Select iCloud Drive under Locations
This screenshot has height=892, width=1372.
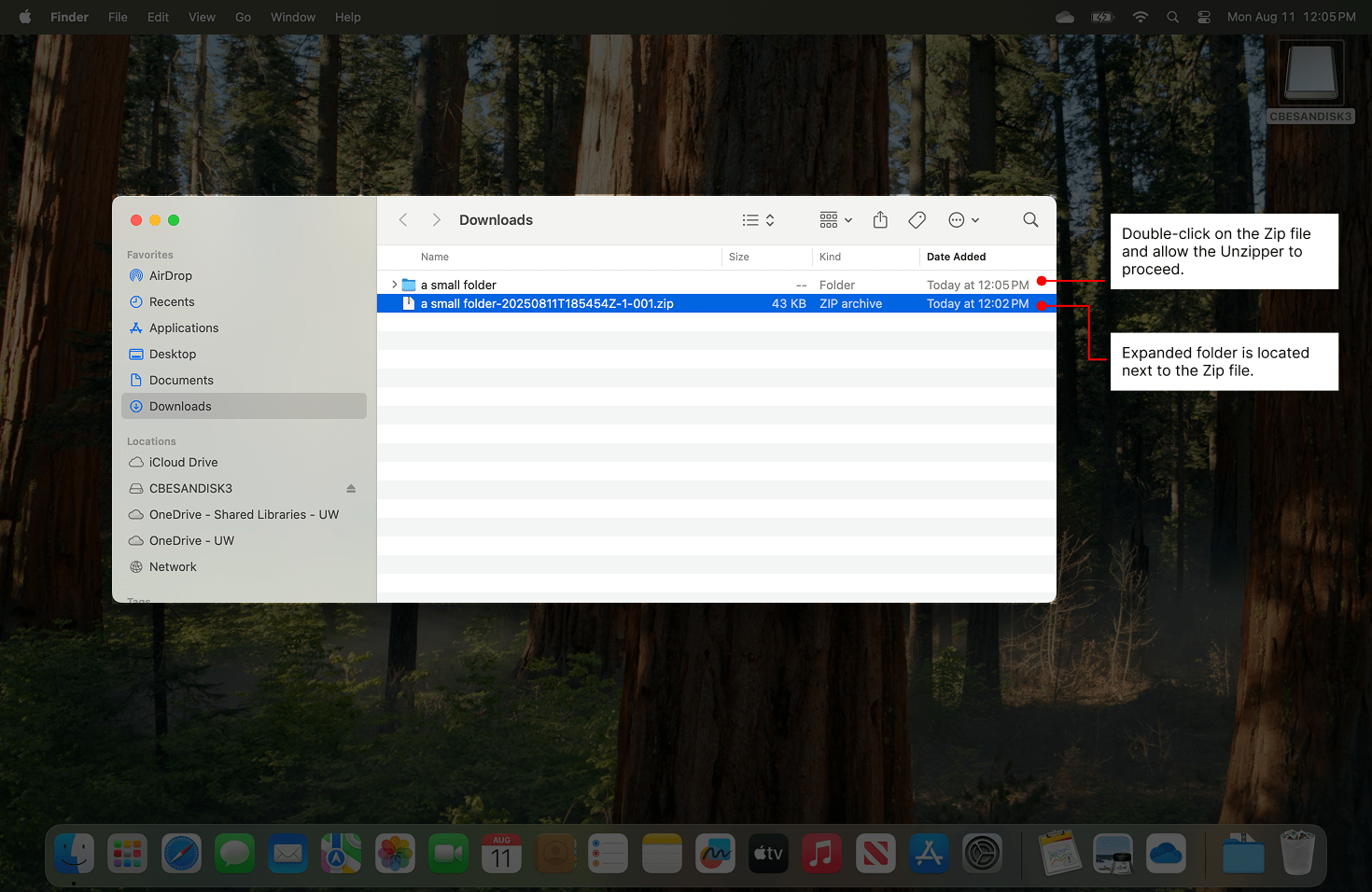pos(183,462)
